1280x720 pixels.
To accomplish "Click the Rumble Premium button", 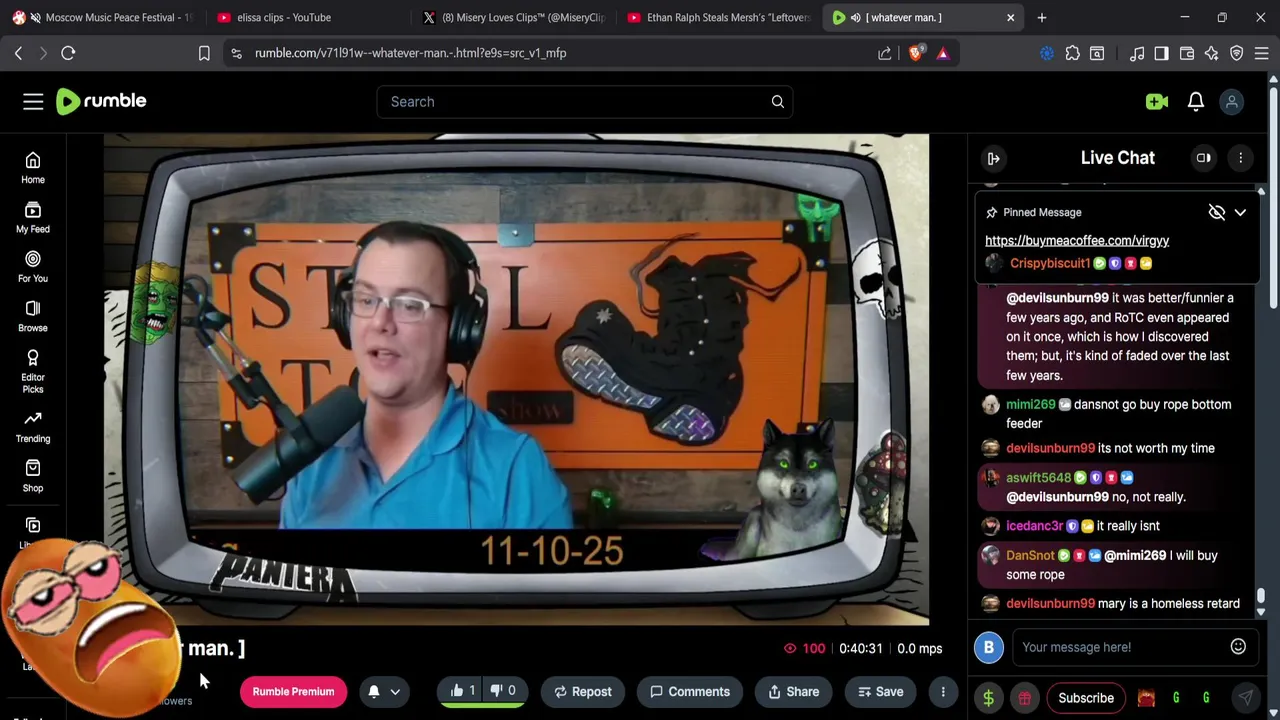I will pyautogui.click(x=293, y=691).
